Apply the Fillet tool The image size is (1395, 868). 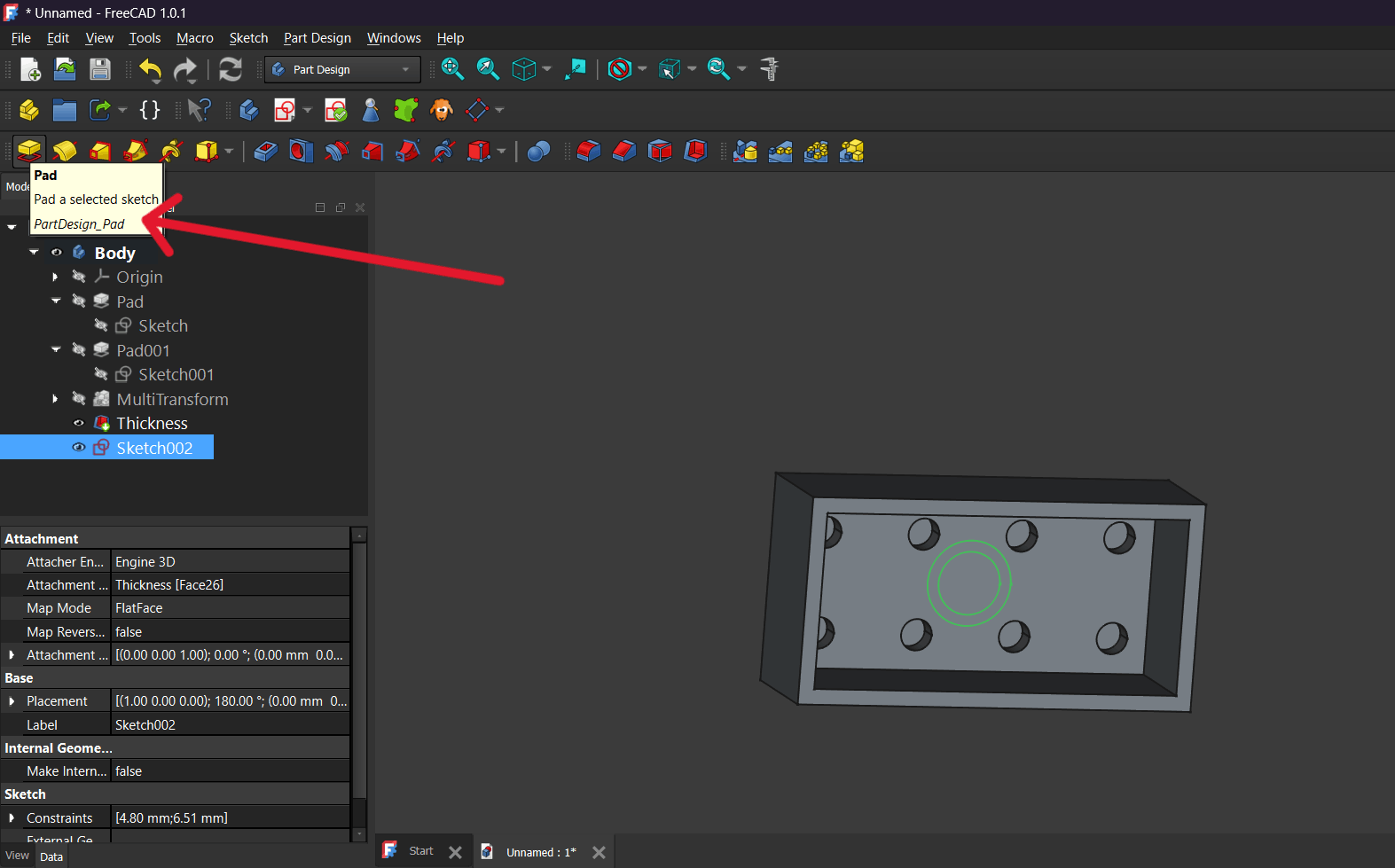[x=589, y=151]
